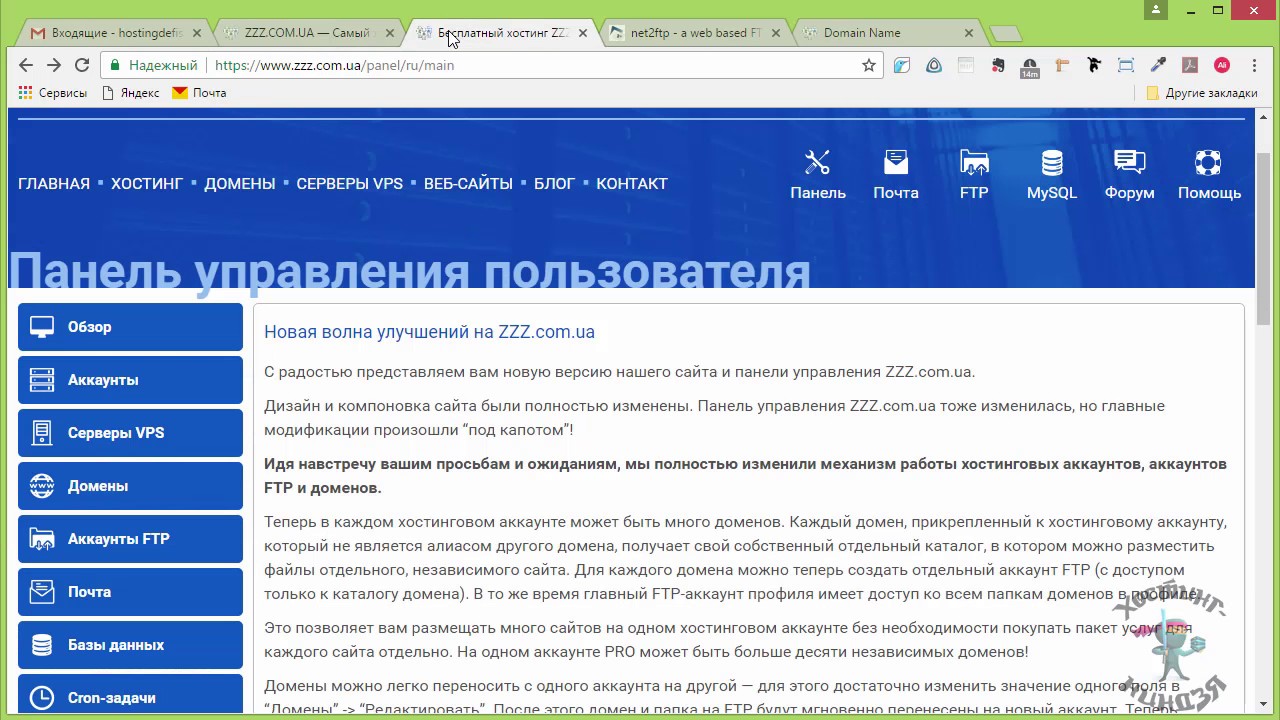Click the 14m timer extension icon
The width and height of the screenshot is (1280, 720).
(x=1030, y=67)
